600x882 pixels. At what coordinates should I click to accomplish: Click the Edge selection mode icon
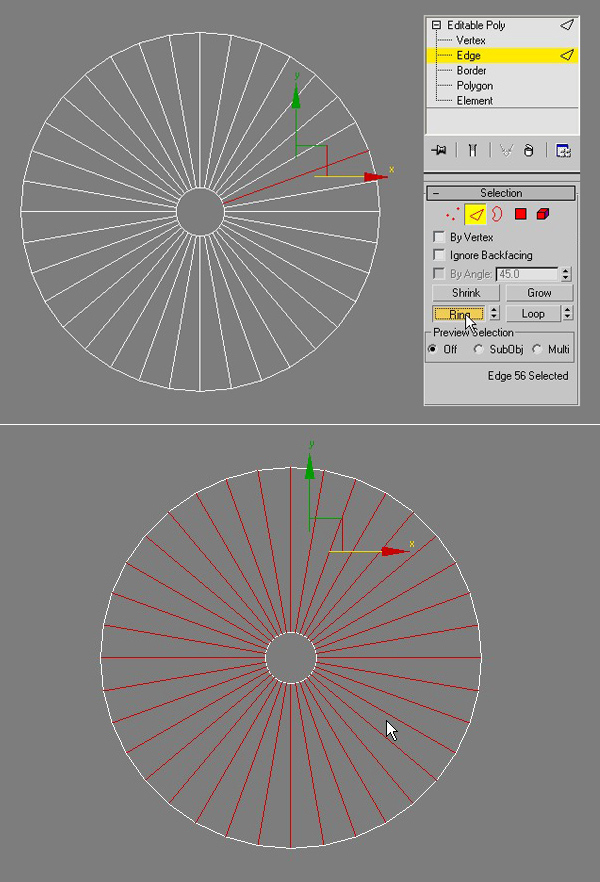pyautogui.click(x=475, y=213)
